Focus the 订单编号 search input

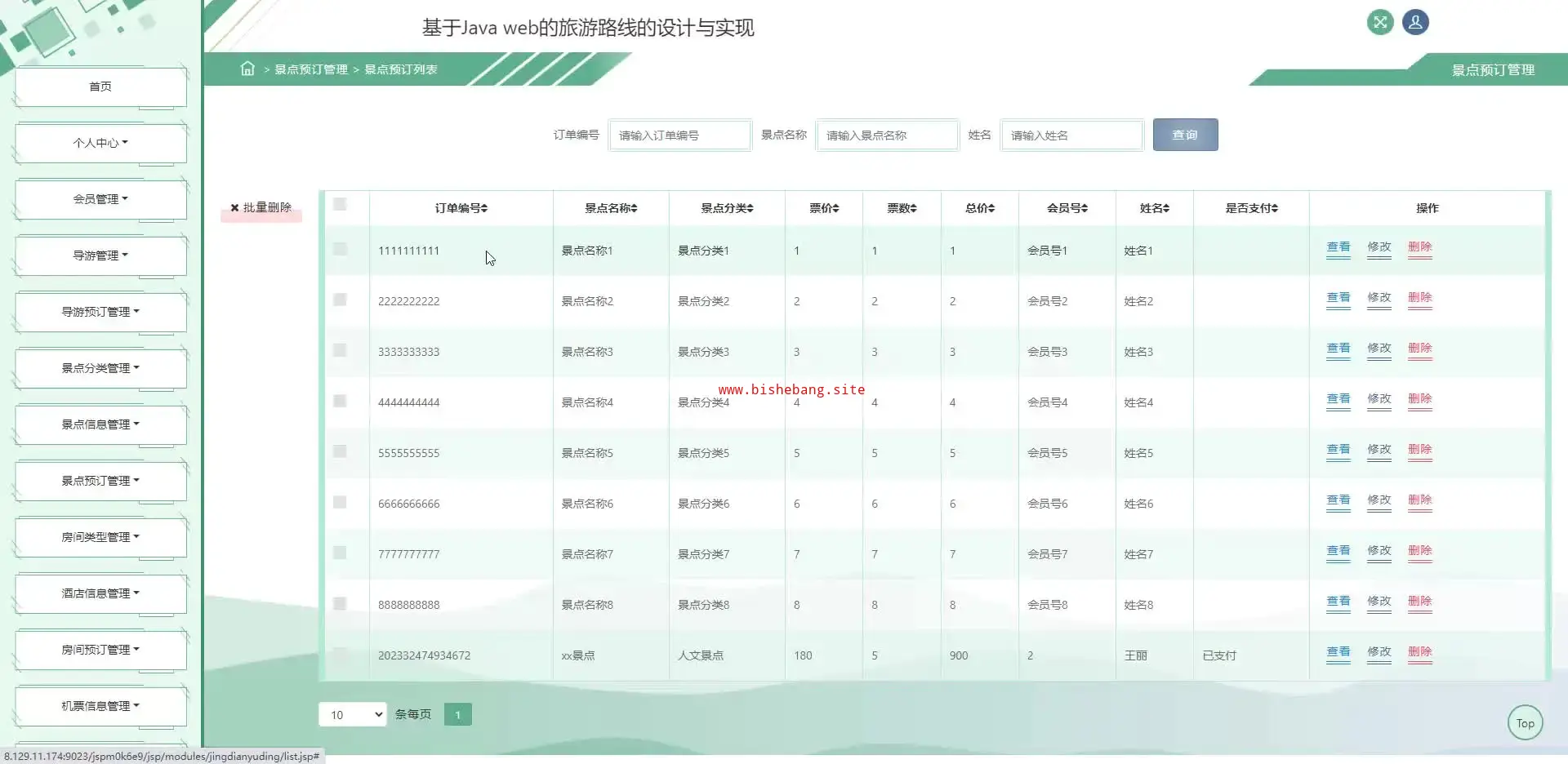(679, 135)
